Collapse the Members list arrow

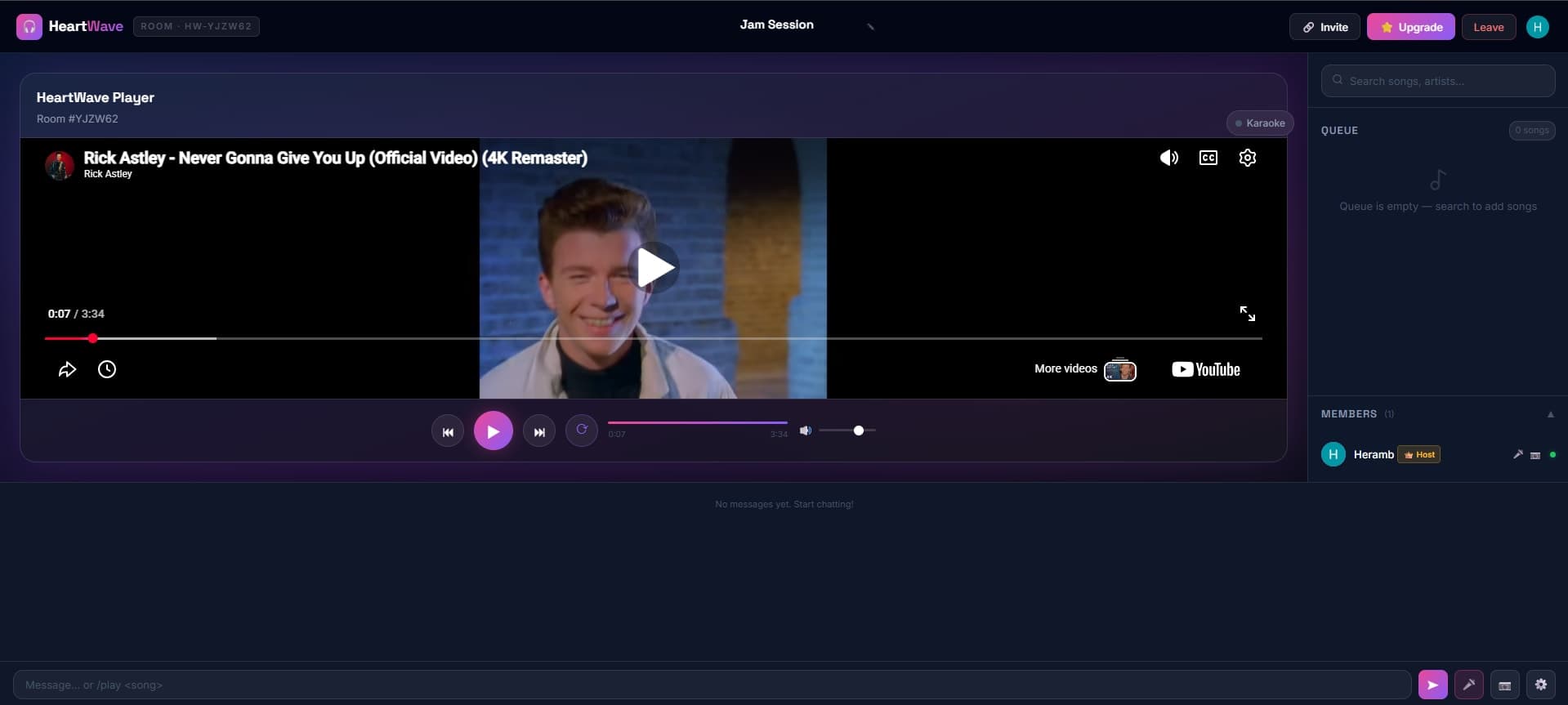[1550, 414]
